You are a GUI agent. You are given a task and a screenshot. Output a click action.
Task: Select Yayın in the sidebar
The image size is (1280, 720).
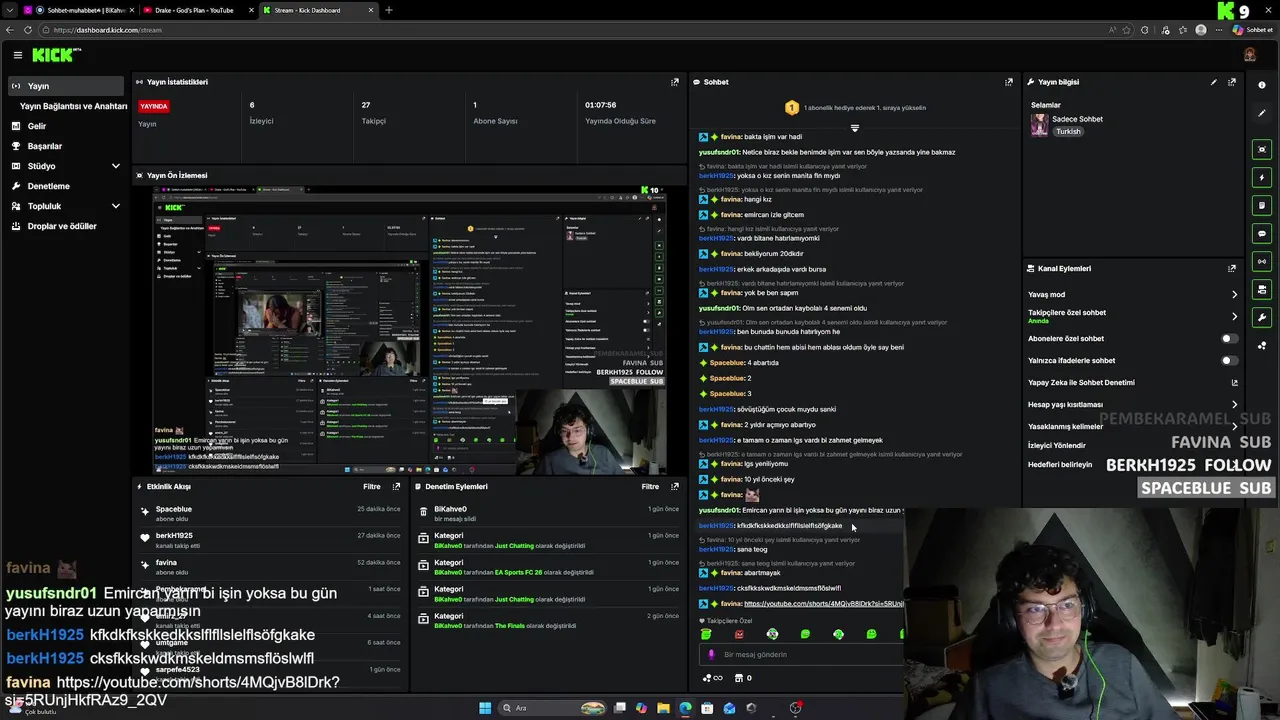[66, 86]
